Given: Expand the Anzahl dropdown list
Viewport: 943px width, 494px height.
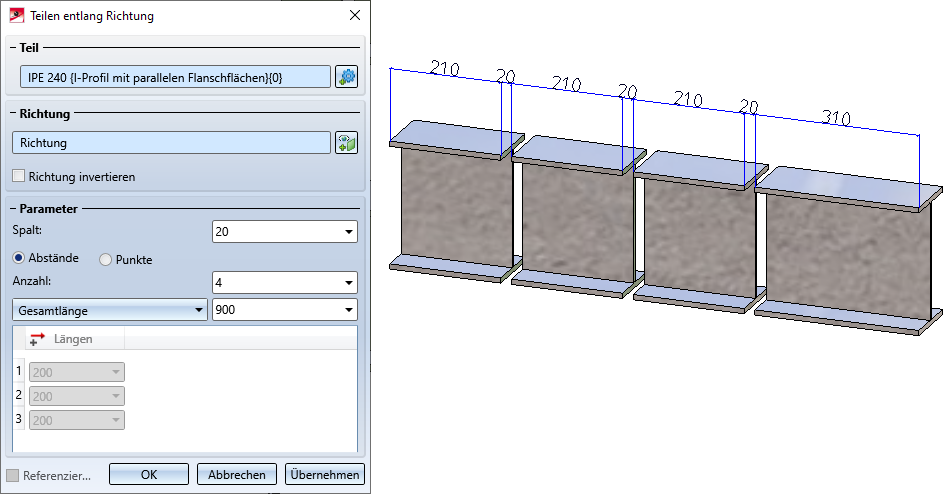Looking at the screenshot, I should [349, 282].
